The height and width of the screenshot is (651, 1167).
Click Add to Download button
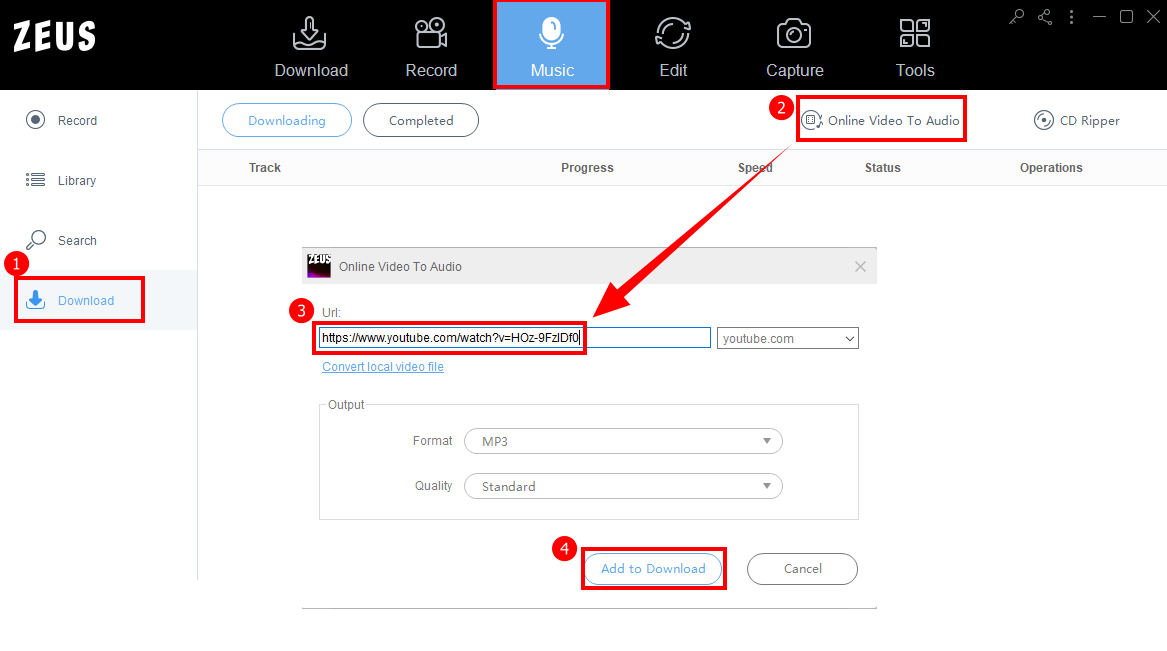pos(653,569)
